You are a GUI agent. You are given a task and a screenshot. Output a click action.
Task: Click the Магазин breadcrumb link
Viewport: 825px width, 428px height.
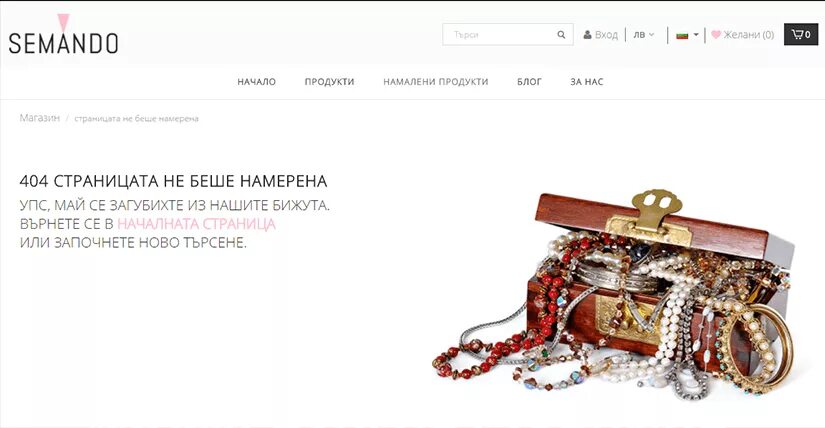pos(39,118)
